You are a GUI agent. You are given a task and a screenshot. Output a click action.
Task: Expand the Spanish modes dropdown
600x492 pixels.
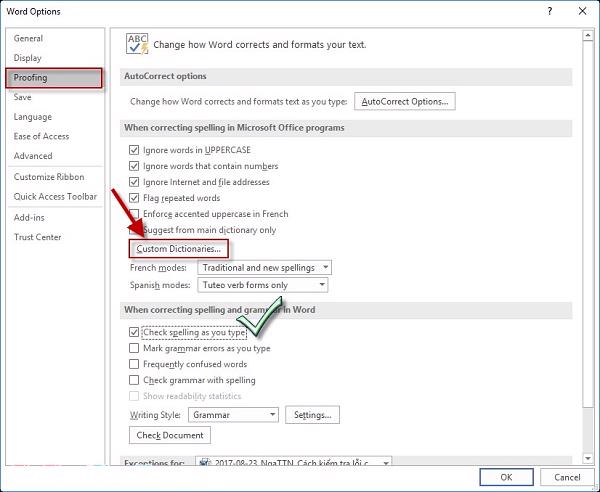[264, 285]
